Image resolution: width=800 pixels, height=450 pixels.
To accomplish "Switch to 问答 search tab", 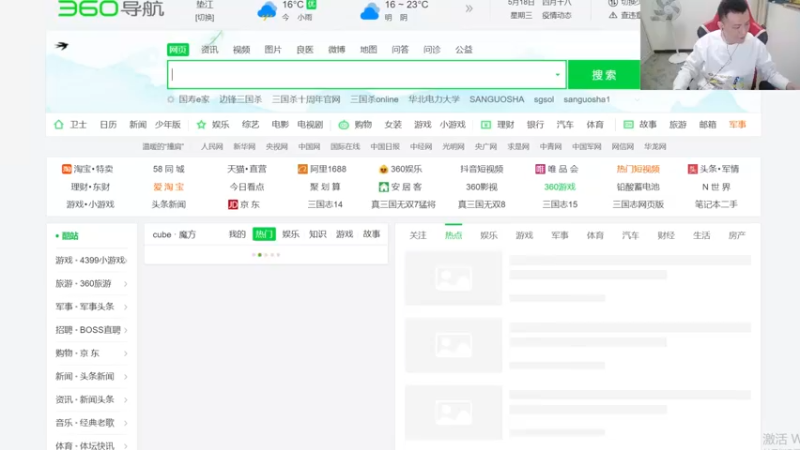I will point(400,49).
